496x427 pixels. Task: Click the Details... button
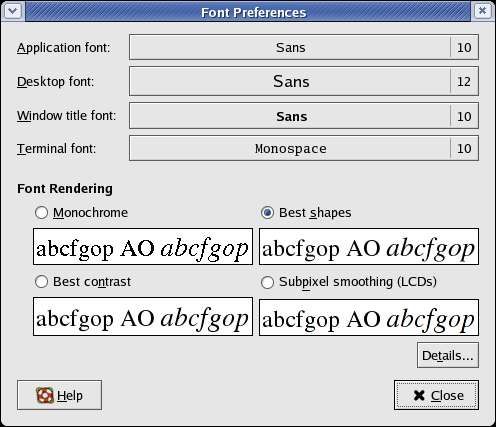click(448, 355)
